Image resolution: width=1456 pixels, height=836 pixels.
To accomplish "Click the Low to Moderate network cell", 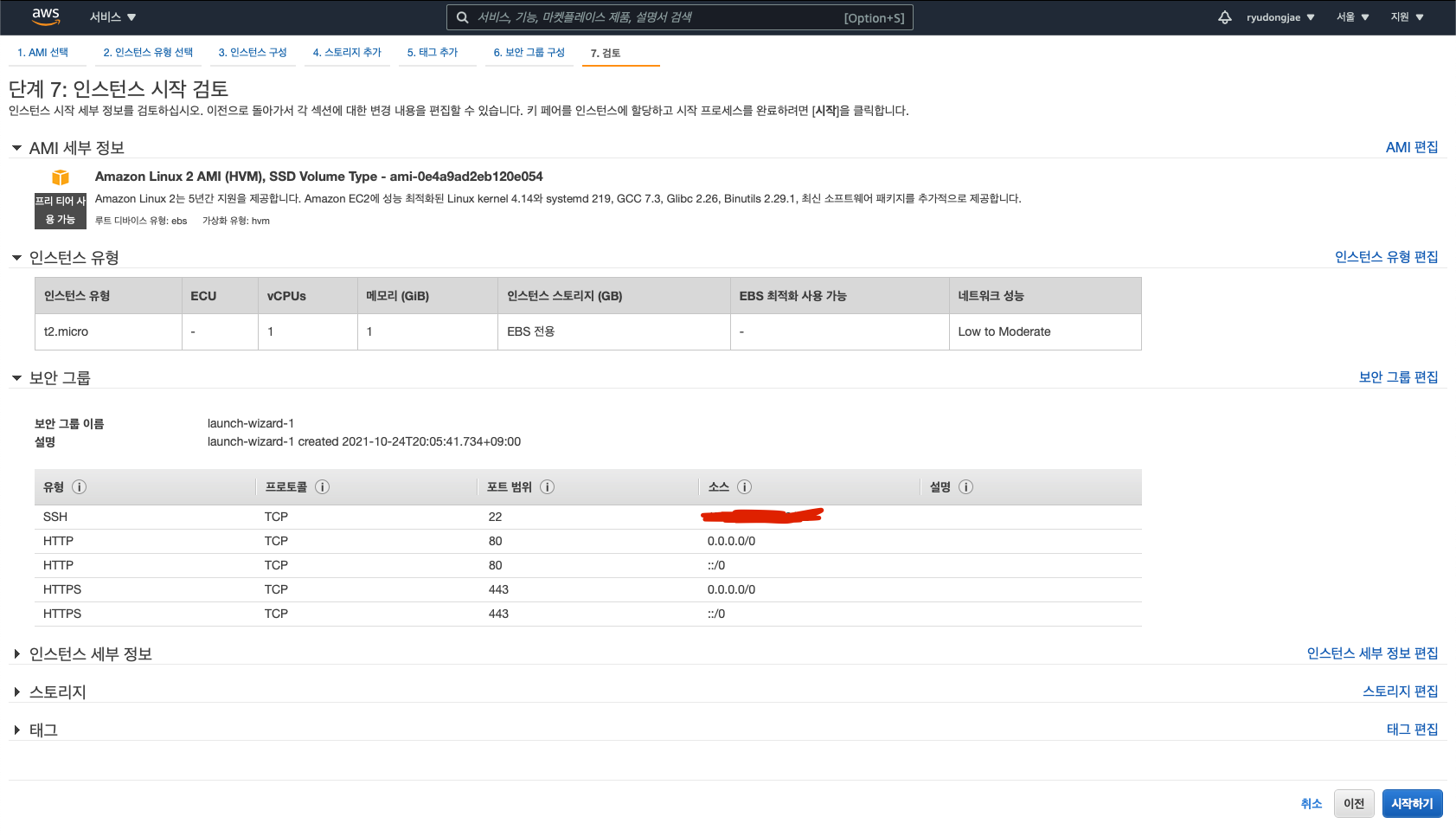I will coord(1045,332).
